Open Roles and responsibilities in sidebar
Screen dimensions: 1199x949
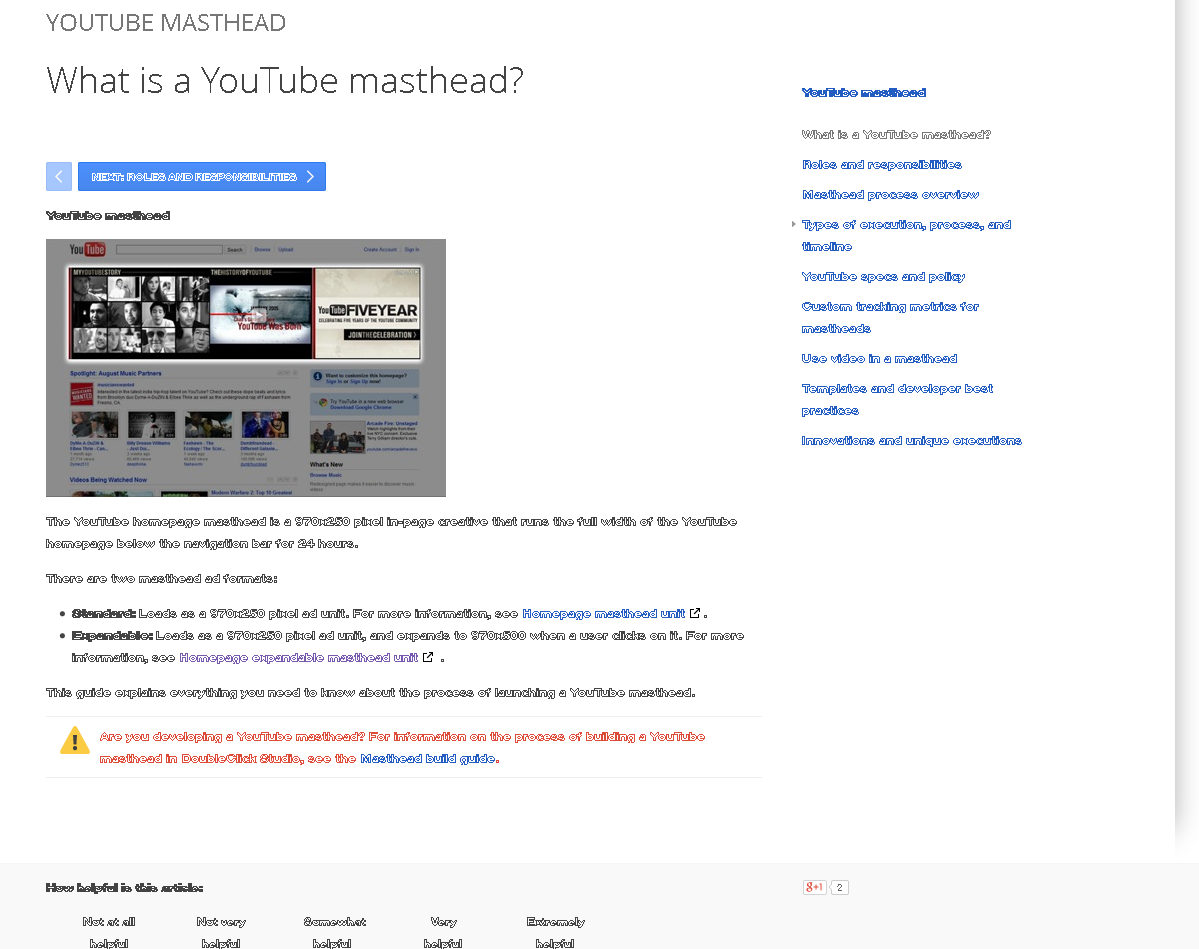click(882, 164)
